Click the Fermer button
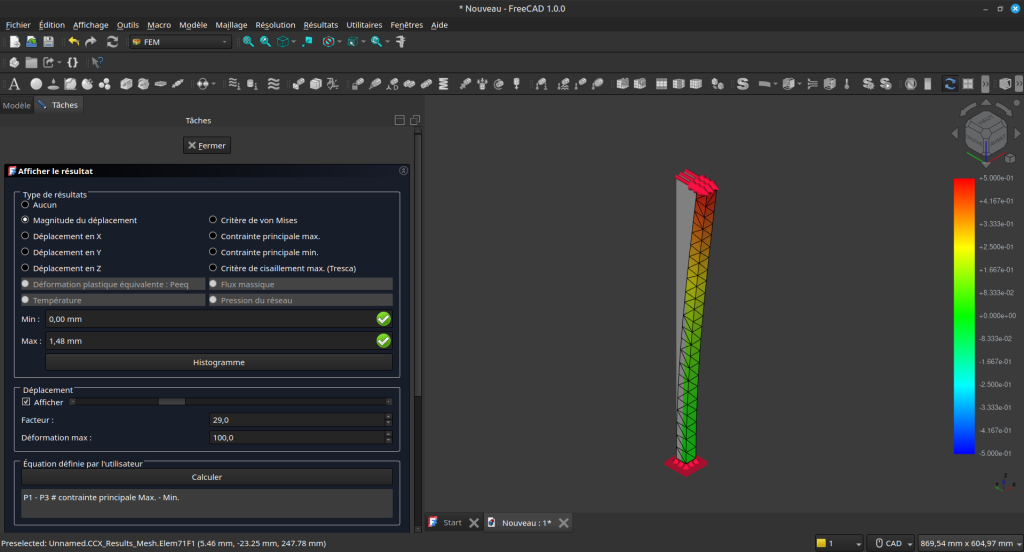 [x=207, y=145]
